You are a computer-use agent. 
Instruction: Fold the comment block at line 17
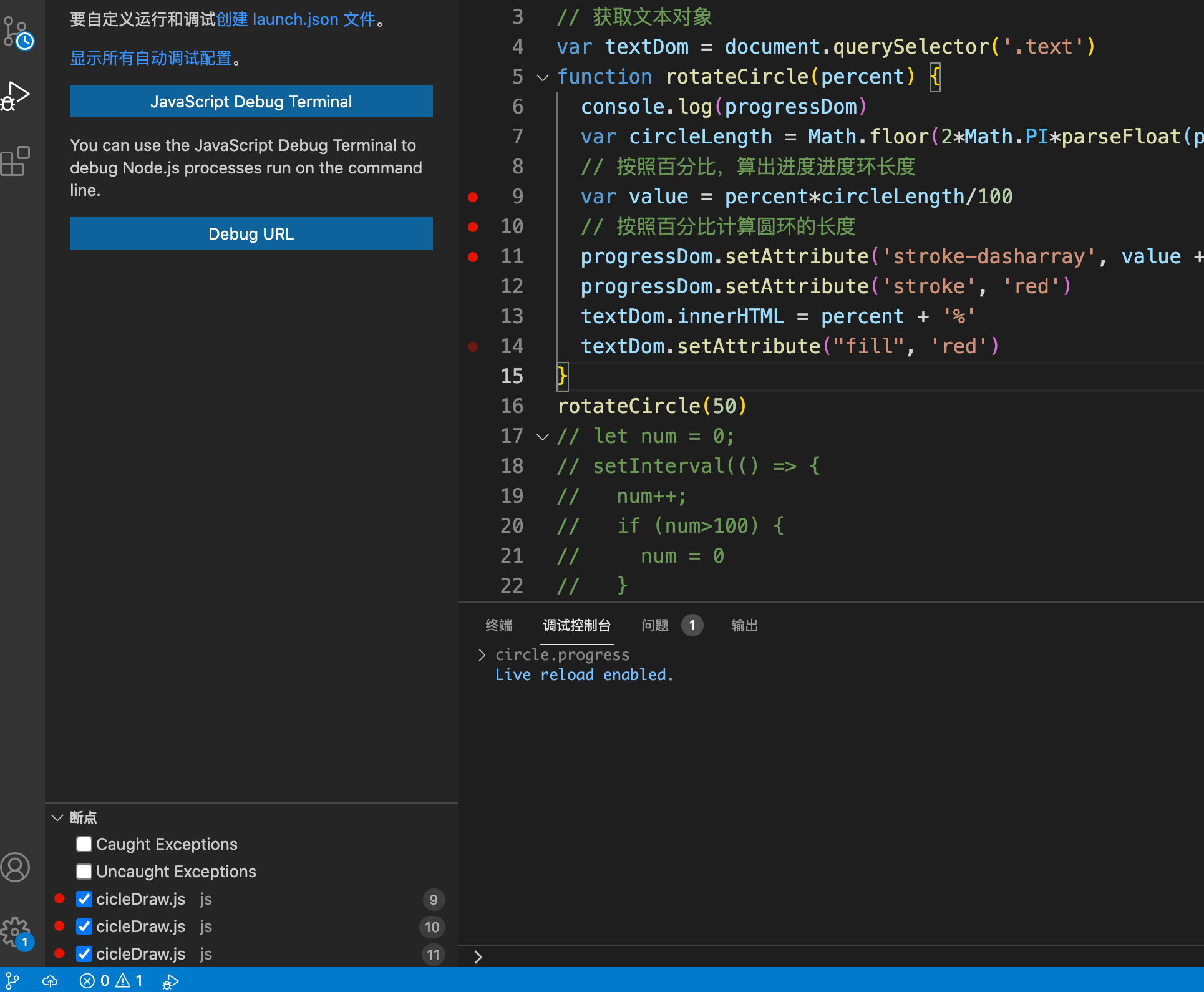[x=543, y=437]
